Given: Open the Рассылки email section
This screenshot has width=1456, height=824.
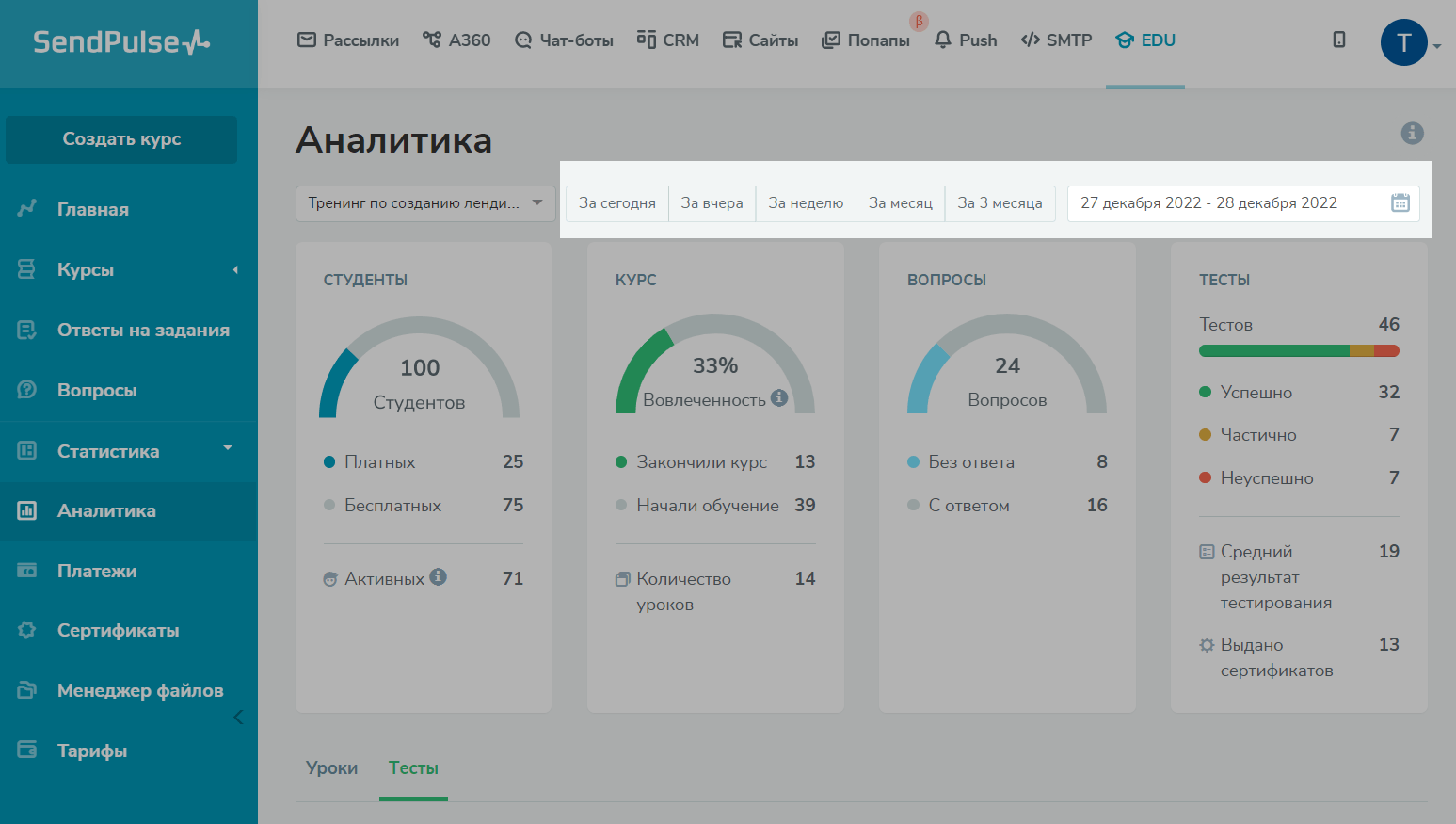Looking at the screenshot, I should coord(348,40).
